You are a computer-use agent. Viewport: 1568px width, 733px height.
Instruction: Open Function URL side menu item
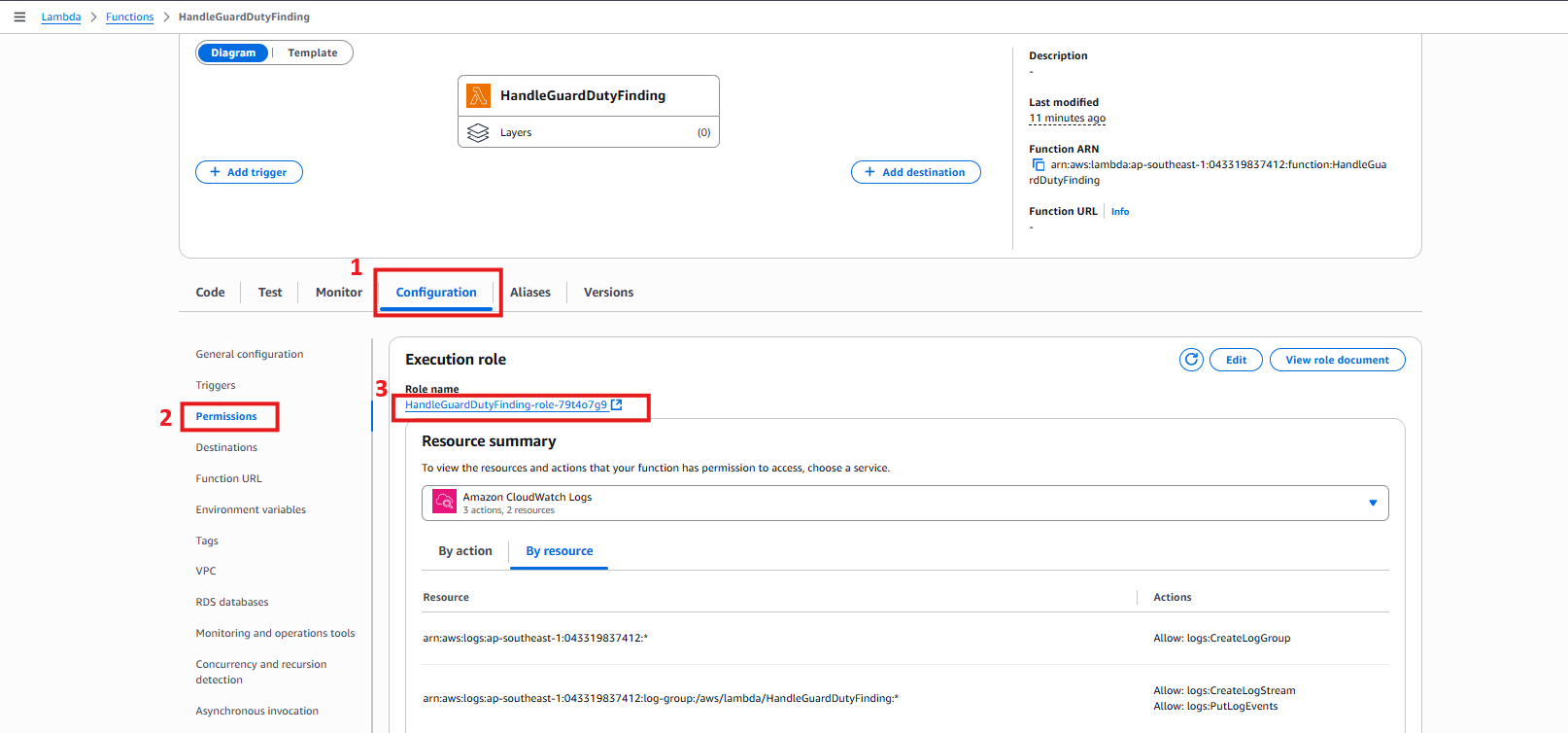click(x=229, y=478)
